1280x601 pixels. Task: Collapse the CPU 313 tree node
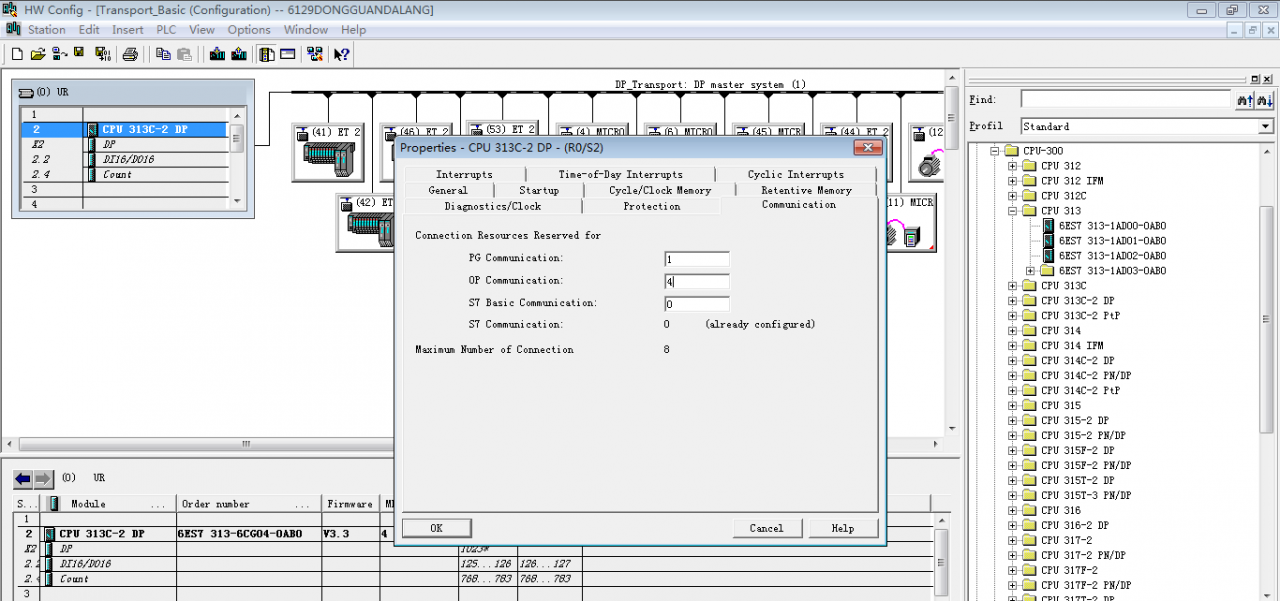click(1012, 211)
